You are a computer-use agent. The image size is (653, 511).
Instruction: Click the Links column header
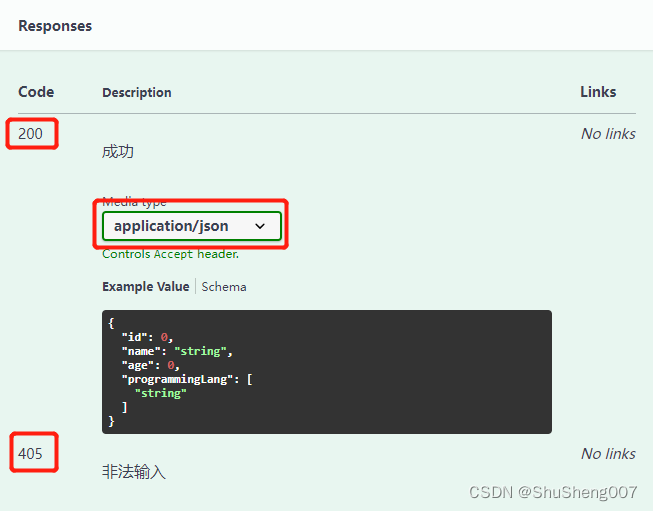(x=598, y=92)
